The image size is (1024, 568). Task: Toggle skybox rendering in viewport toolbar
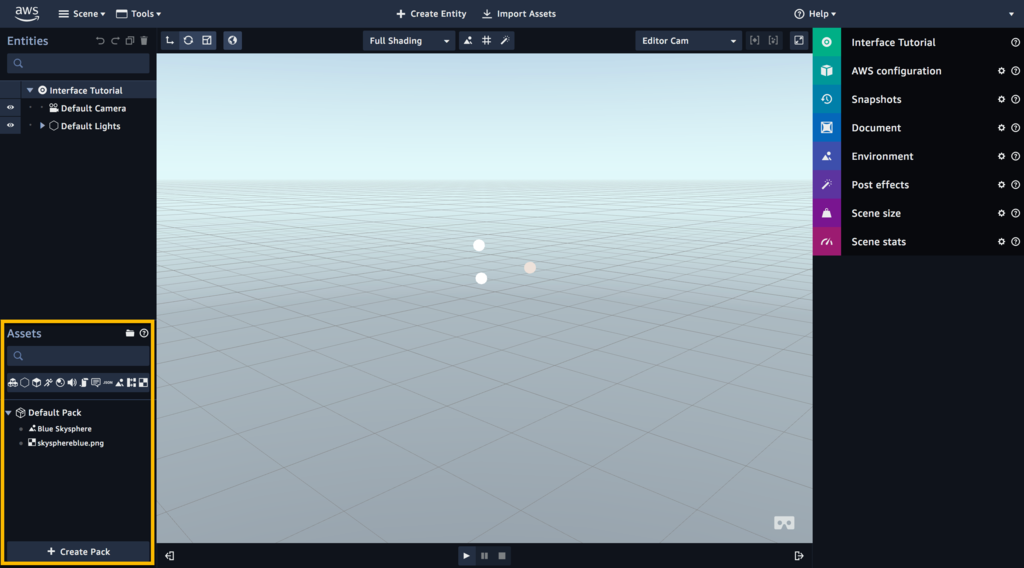[468, 40]
